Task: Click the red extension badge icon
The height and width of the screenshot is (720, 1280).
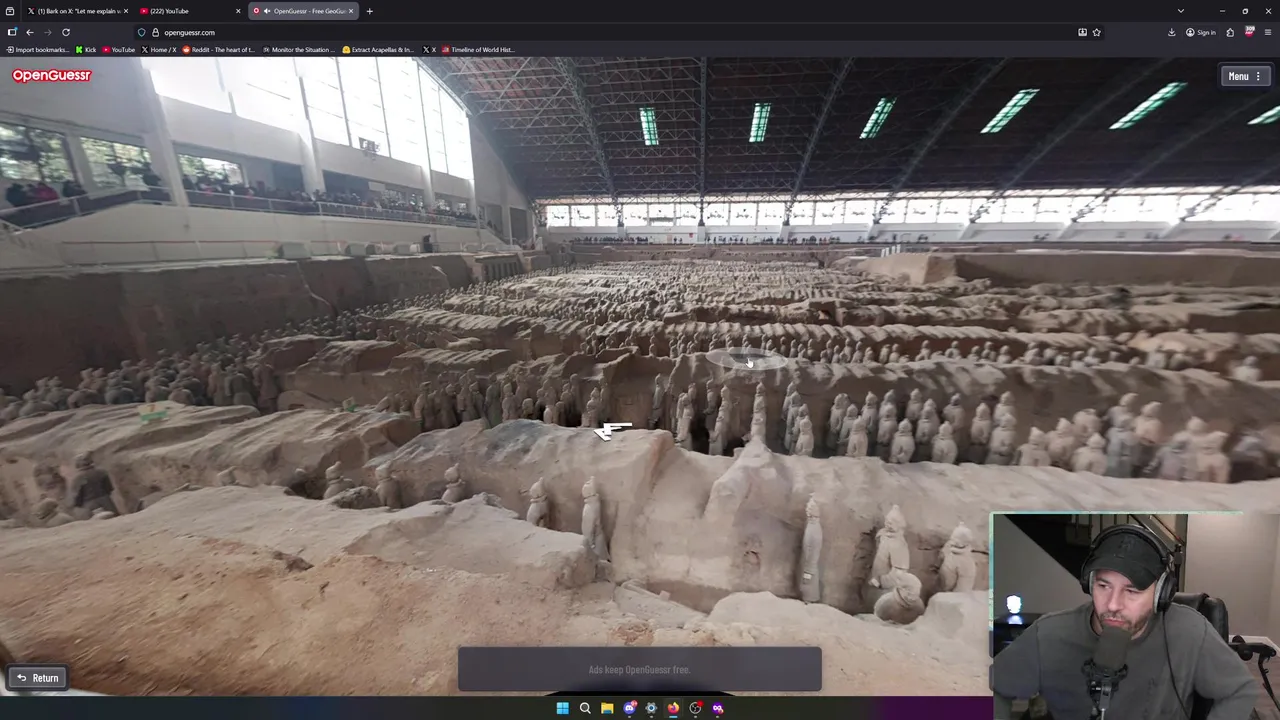Action: [1249, 32]
